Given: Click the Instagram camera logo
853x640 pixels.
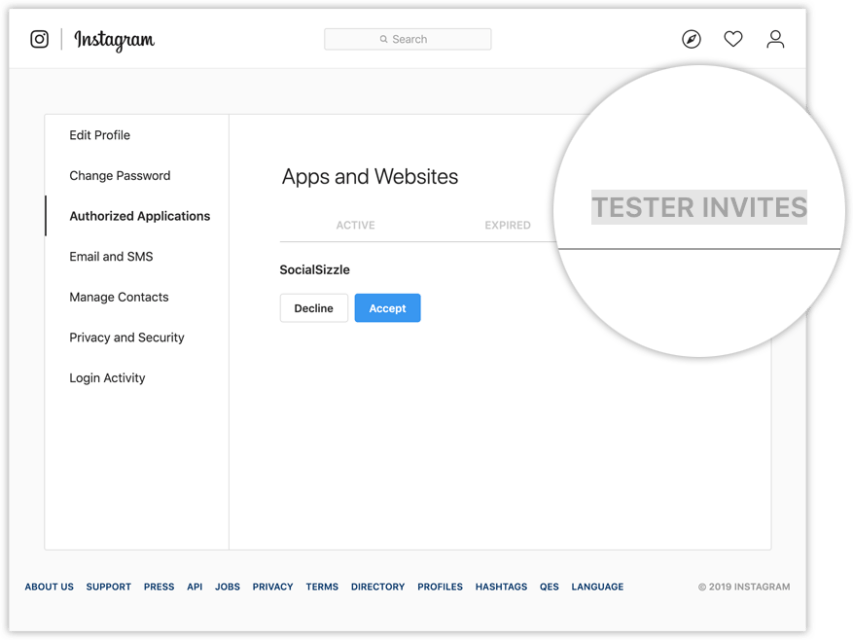Looking at the screenshot, I should tap(38, 38).
